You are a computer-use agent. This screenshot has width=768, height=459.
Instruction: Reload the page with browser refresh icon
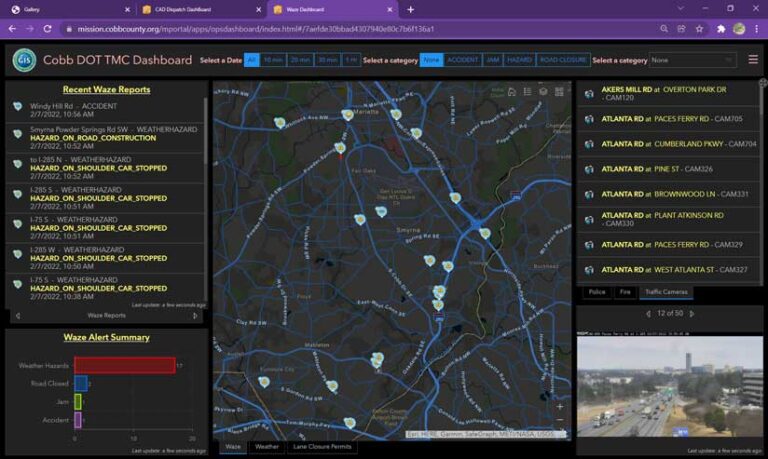[48, 29]
